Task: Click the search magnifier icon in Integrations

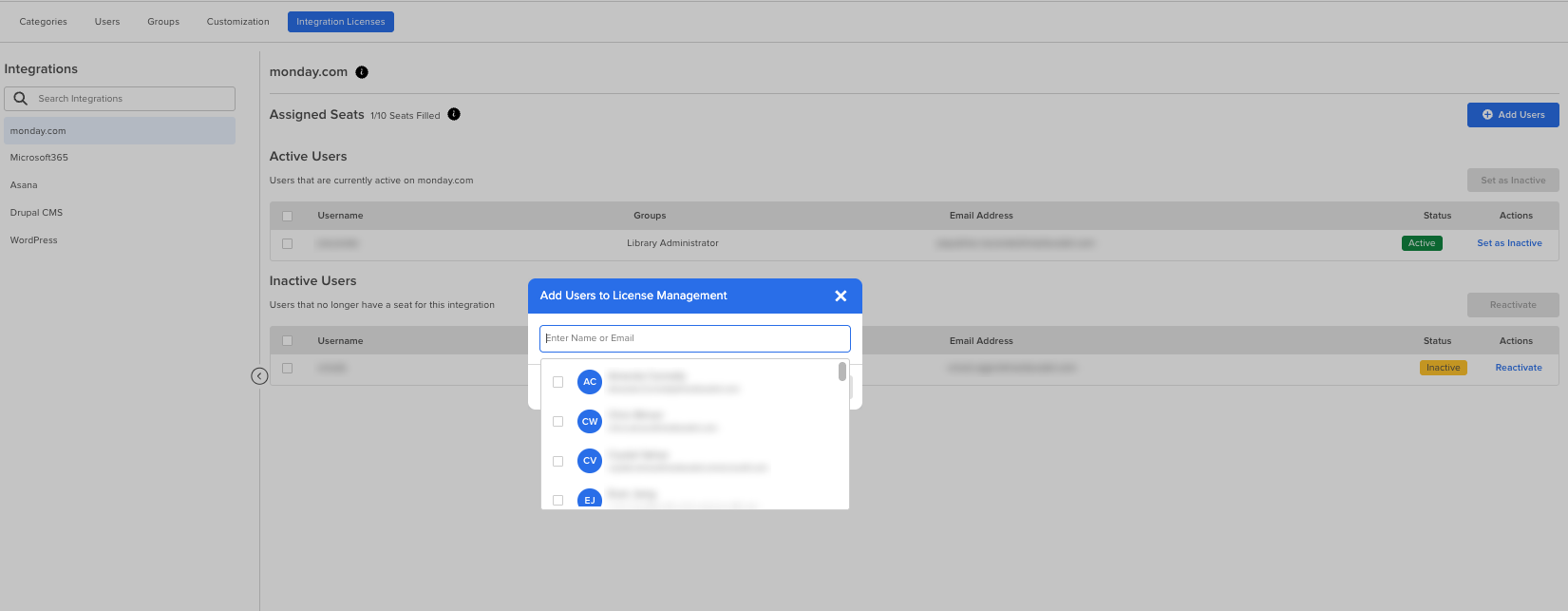Action: [x=20, y=99]
